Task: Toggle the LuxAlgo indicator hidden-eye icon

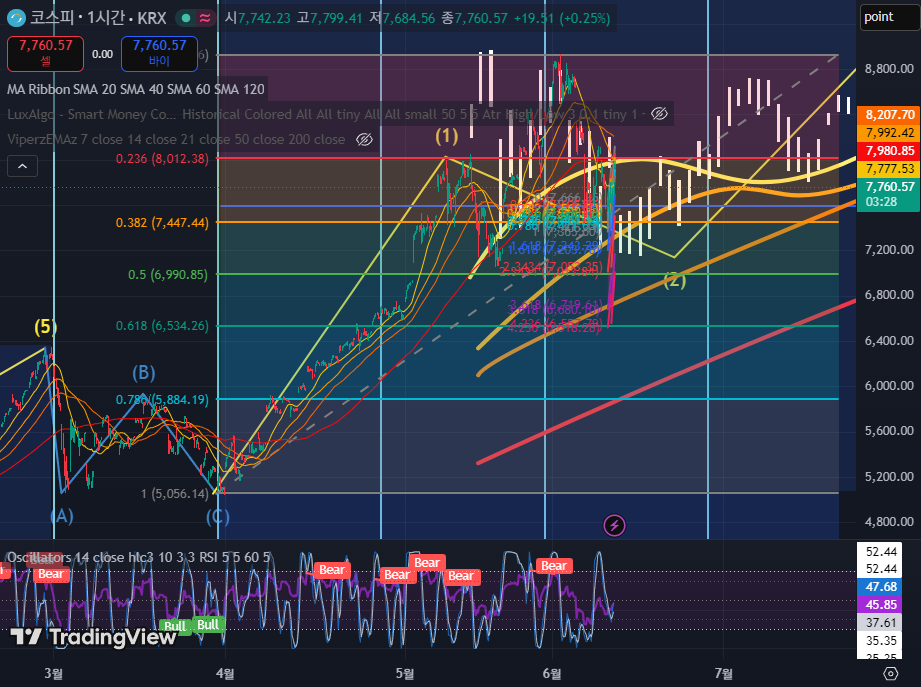Action: point(660,114)
